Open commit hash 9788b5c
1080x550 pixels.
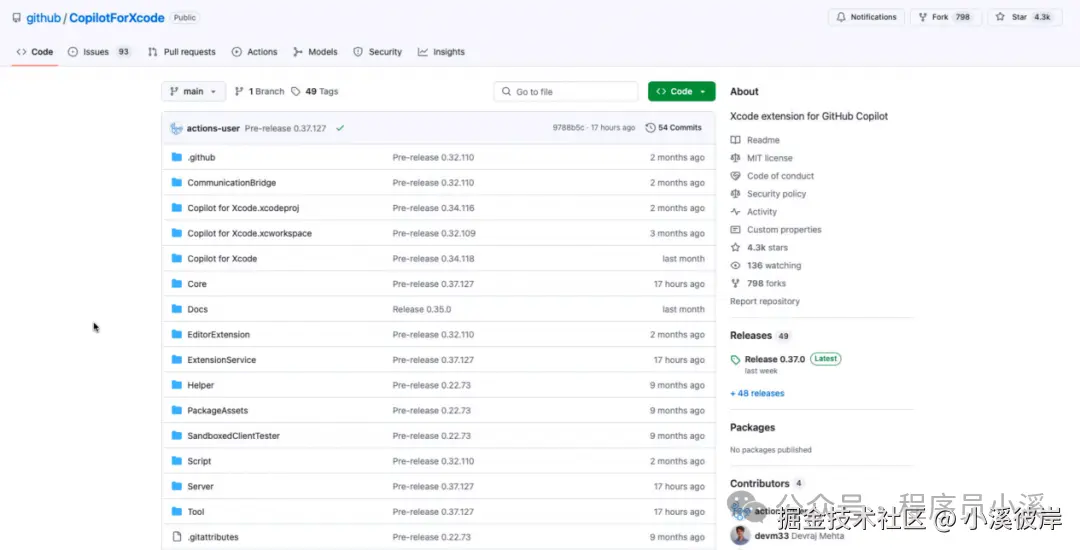(x=568, y=128)
